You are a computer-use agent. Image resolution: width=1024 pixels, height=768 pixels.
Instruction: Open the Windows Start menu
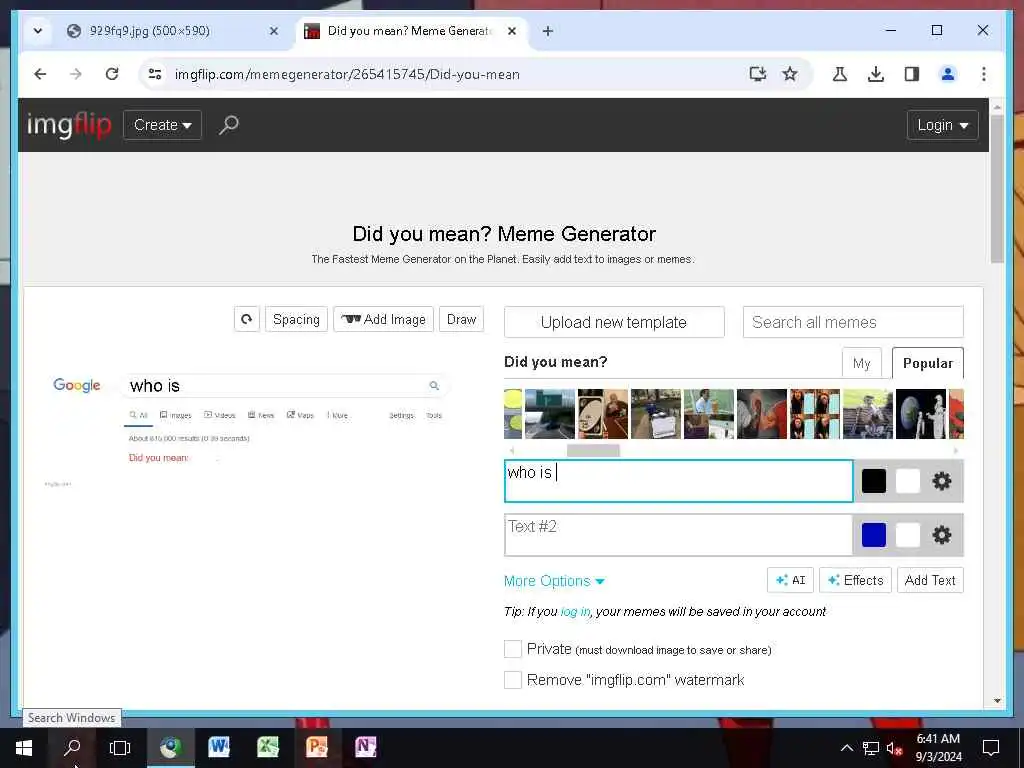pyautogui.click(x=24, y=748)
